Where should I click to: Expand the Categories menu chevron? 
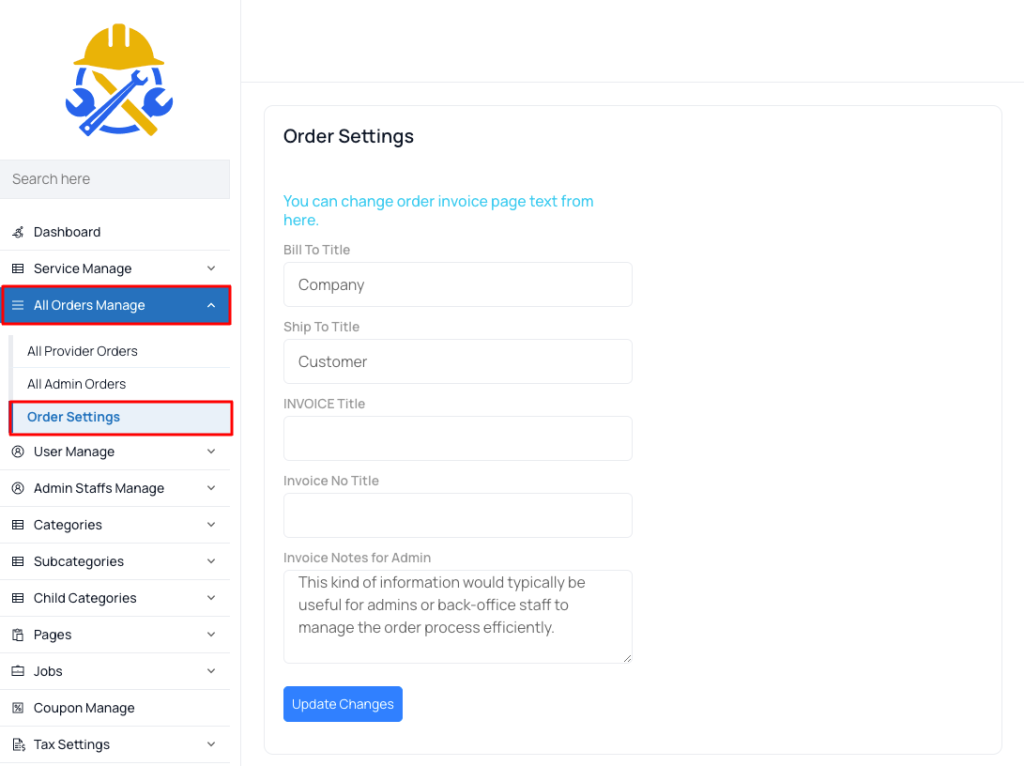tap(211, 524)
